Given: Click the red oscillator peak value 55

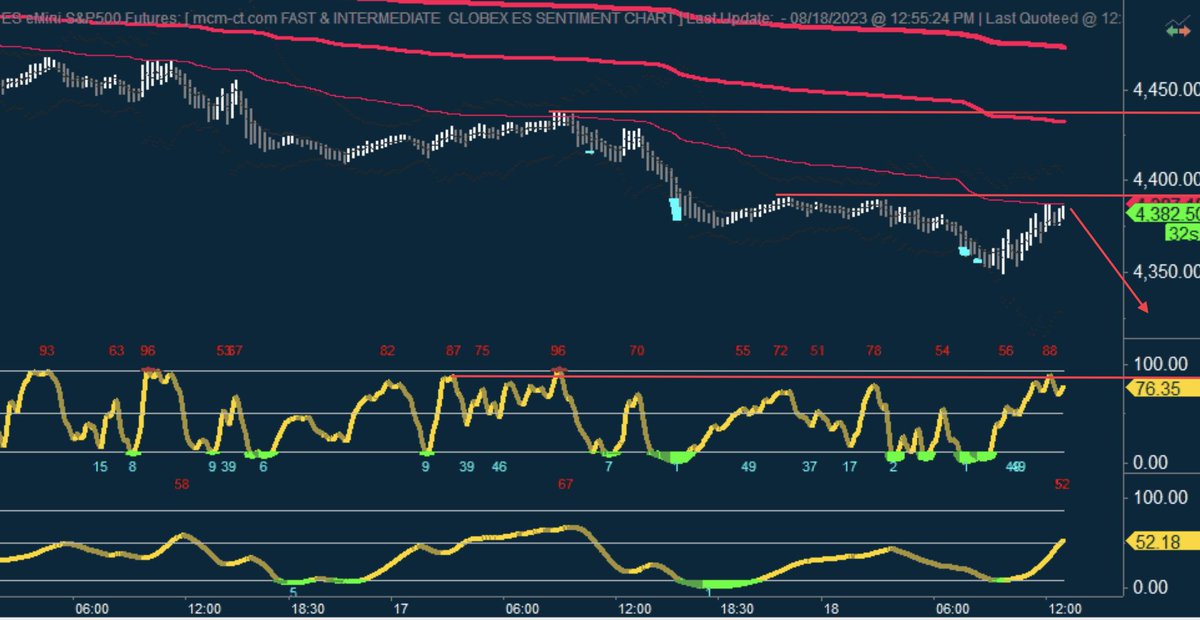Looking at the screenshot, I should point(742,351).
